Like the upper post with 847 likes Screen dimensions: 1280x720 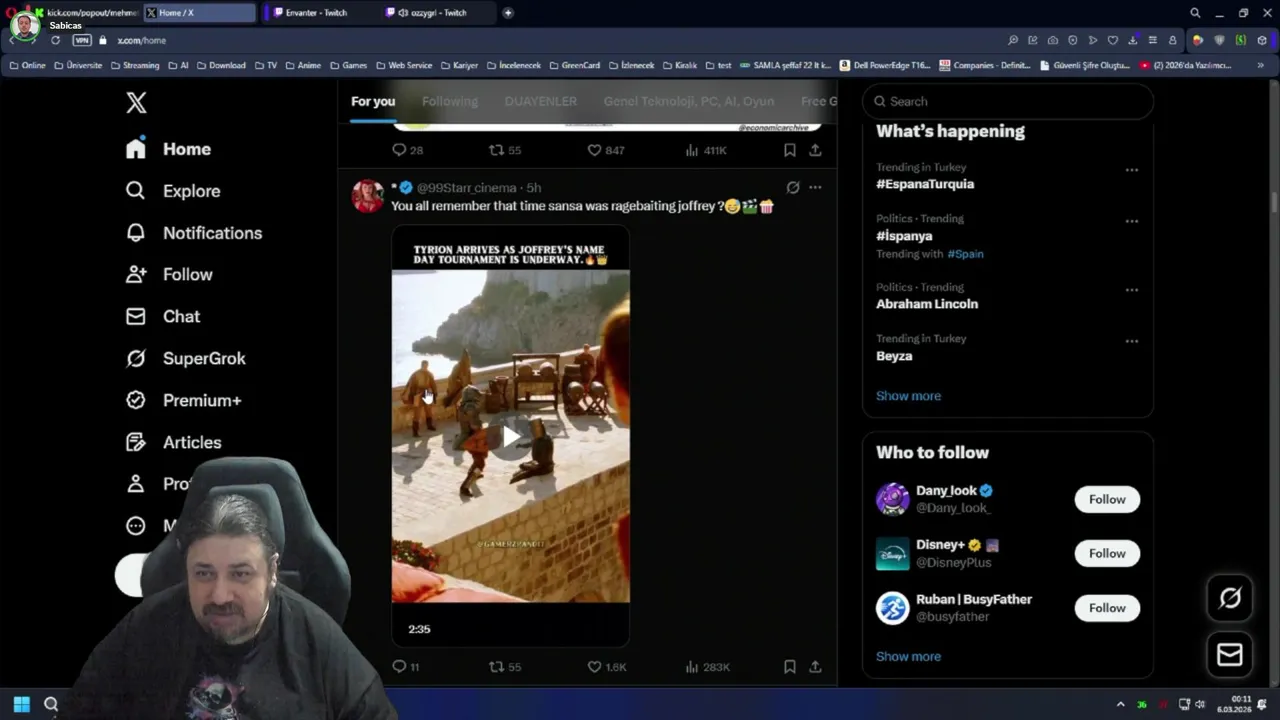point(606,150)
